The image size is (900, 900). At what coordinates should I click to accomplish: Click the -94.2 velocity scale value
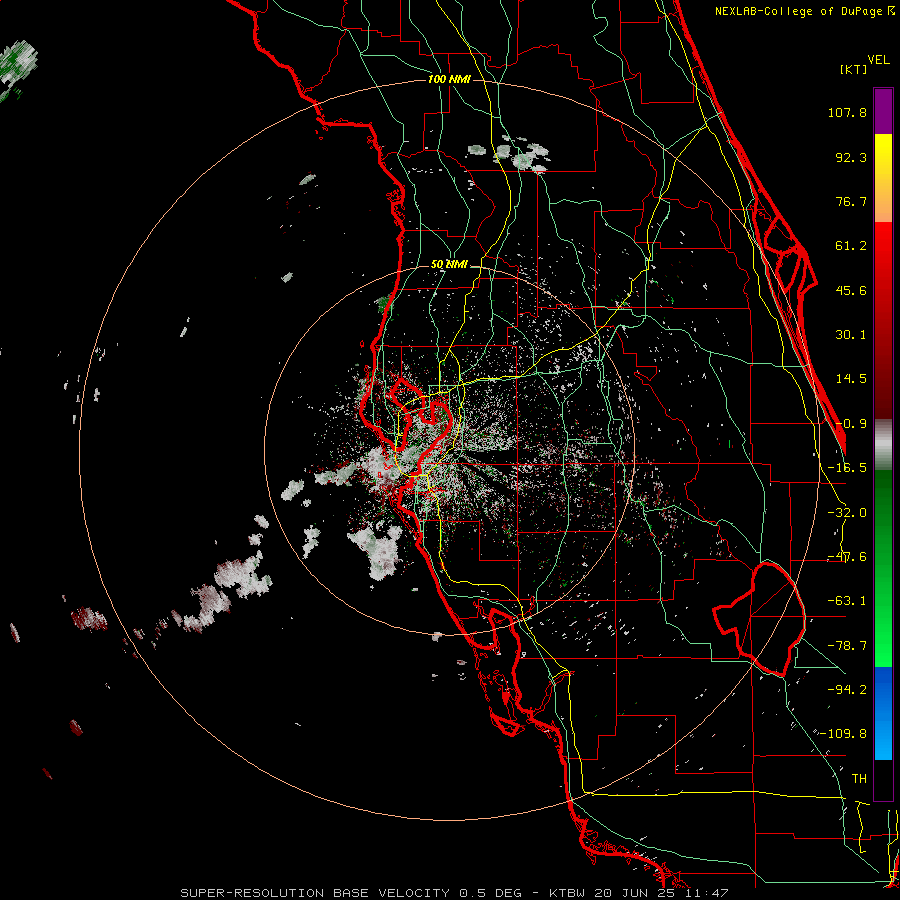click(x=847, y=690)
